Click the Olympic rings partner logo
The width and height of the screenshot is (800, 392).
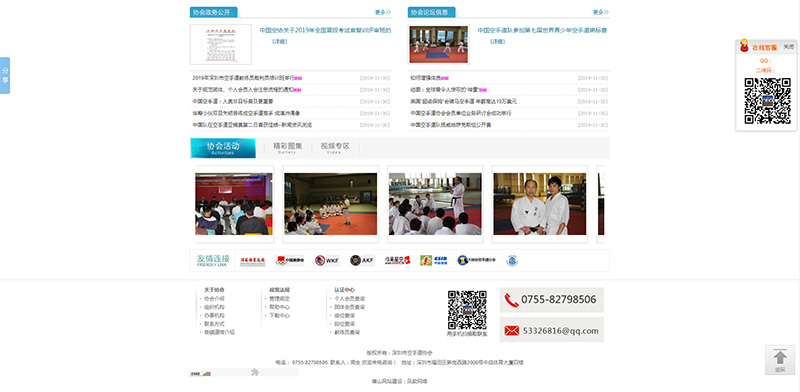[x=290, y=260]
